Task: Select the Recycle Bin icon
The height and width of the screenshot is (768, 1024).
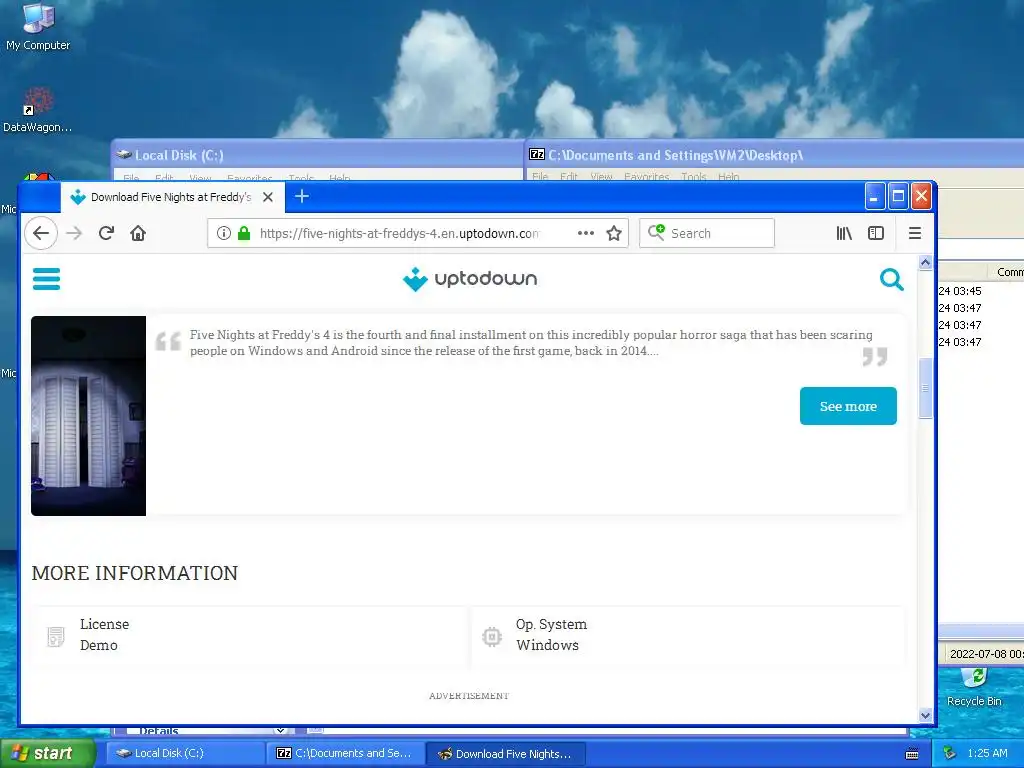Action: [x=974, y=687]
